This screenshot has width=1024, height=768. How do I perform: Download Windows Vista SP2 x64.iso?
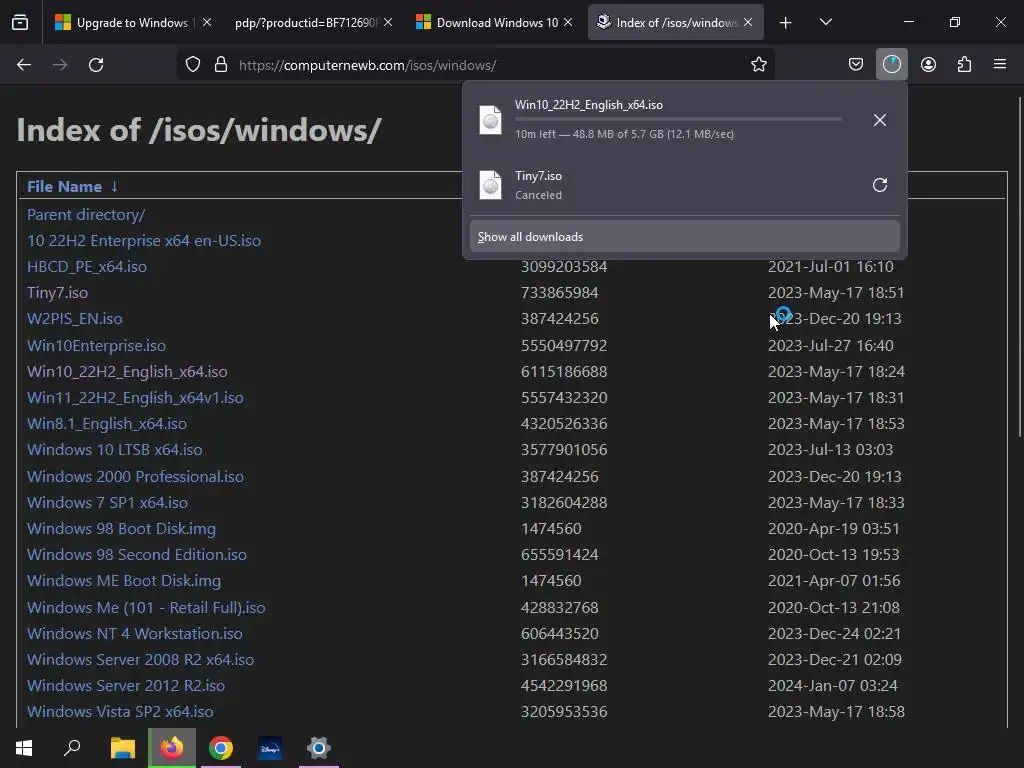click(x=120, y=712)
